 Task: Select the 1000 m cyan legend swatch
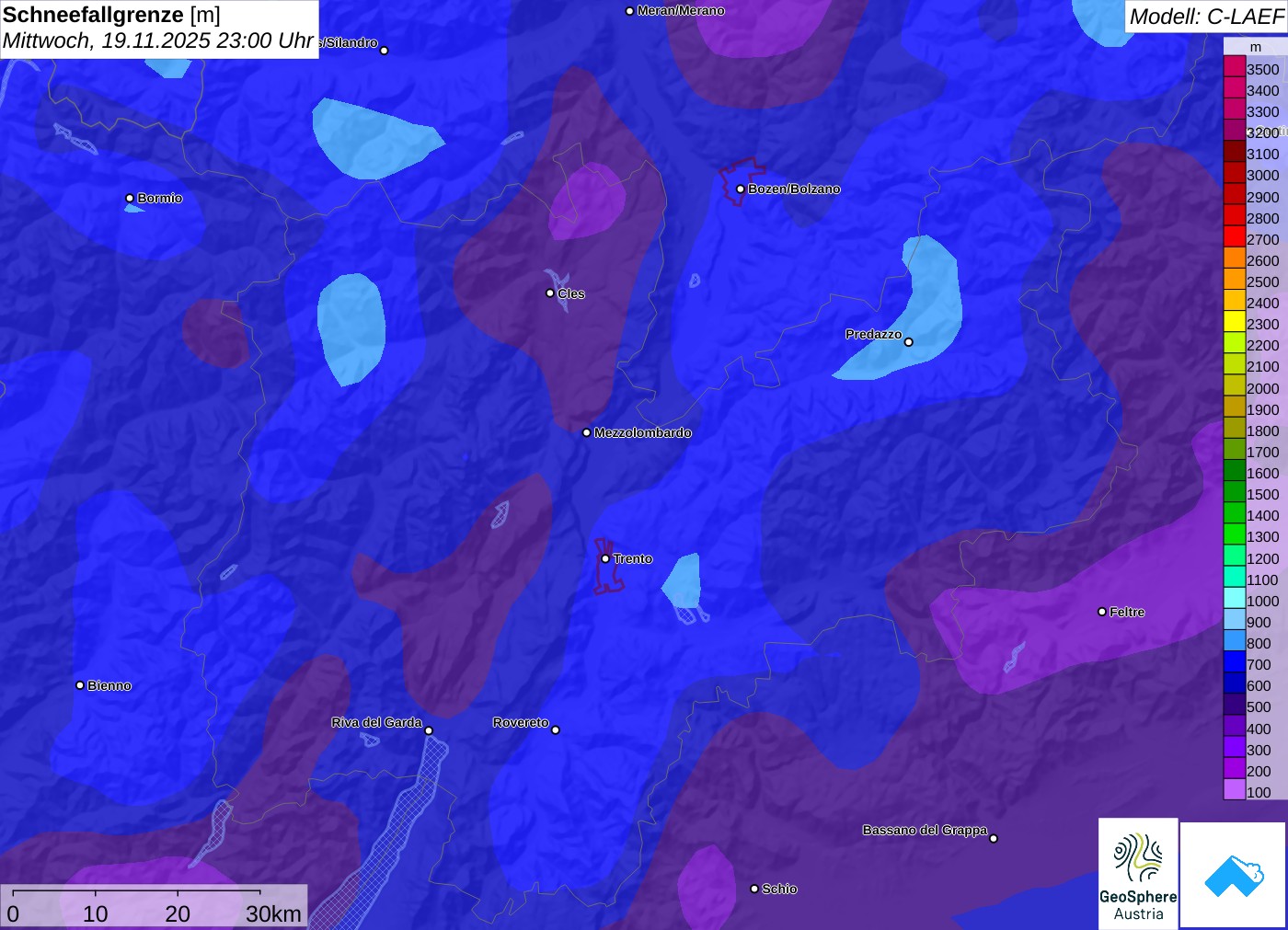click(x=1235, y=598)
